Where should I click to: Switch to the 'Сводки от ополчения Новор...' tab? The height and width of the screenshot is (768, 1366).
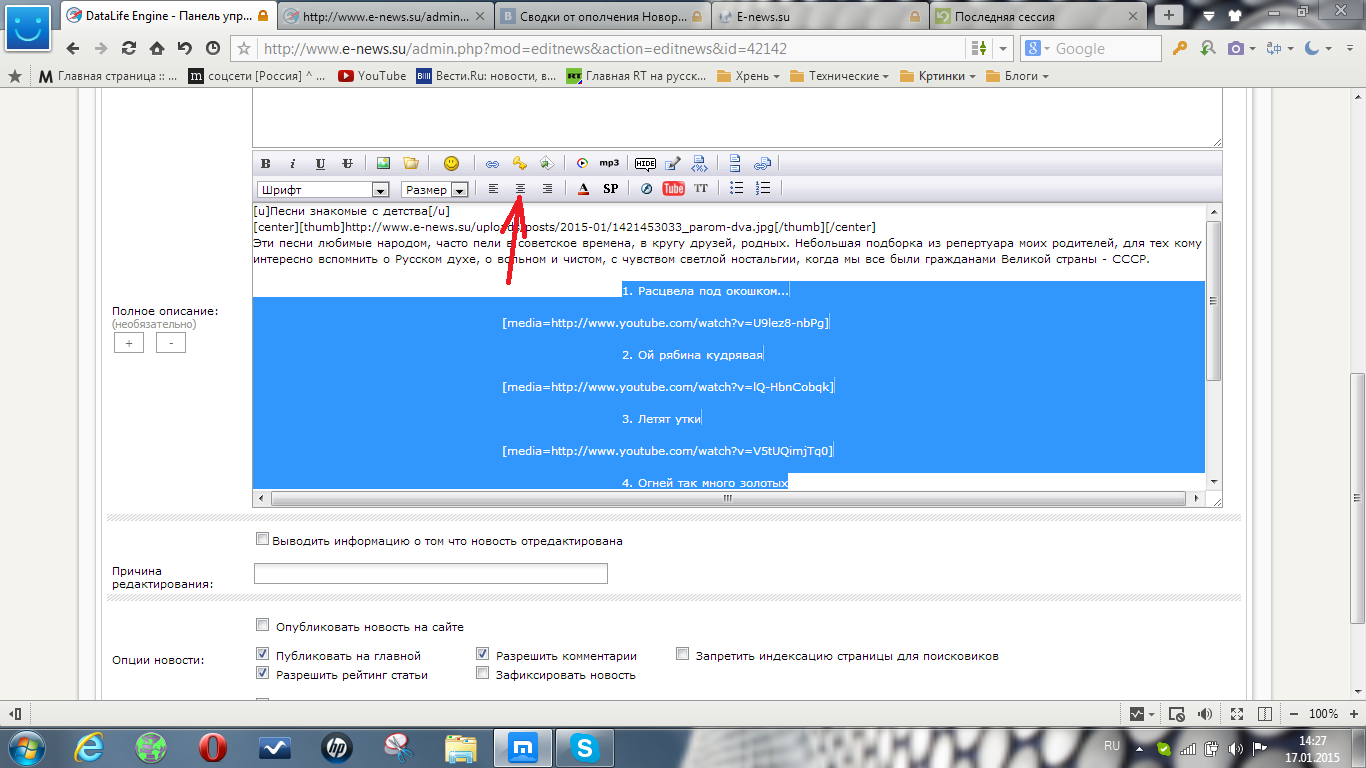coord(602,16)
